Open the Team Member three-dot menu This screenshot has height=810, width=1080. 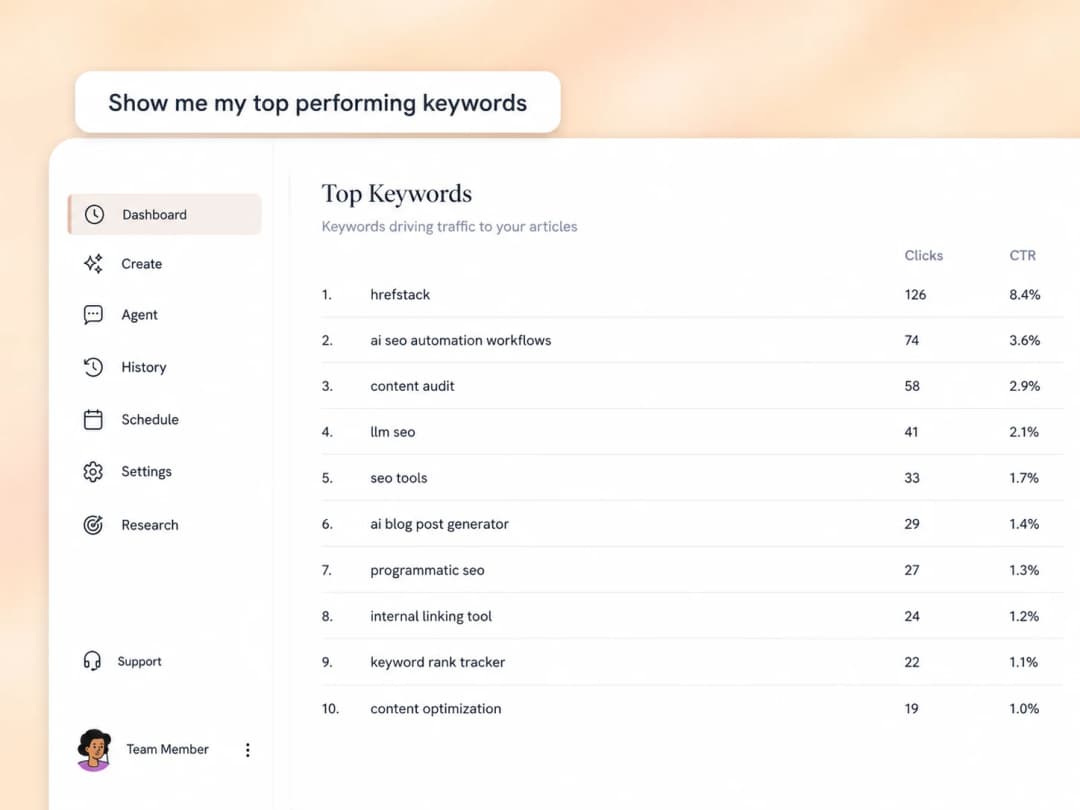(x=248, y=750)
